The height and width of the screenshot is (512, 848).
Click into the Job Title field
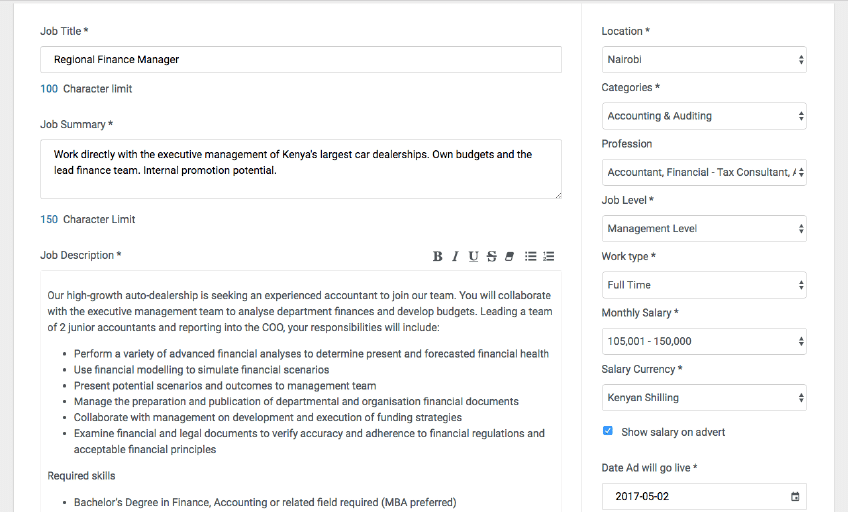[x=300, y=60]
